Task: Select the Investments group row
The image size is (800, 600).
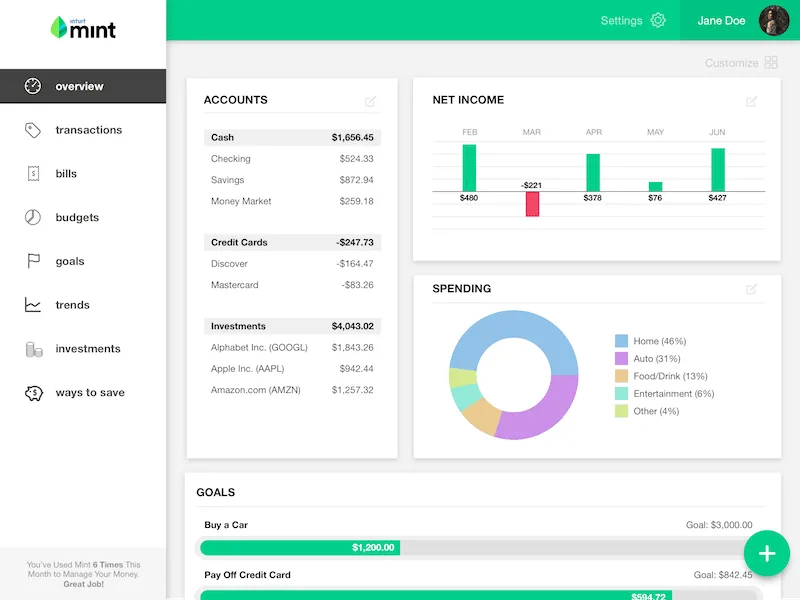Action: point(292,326)
